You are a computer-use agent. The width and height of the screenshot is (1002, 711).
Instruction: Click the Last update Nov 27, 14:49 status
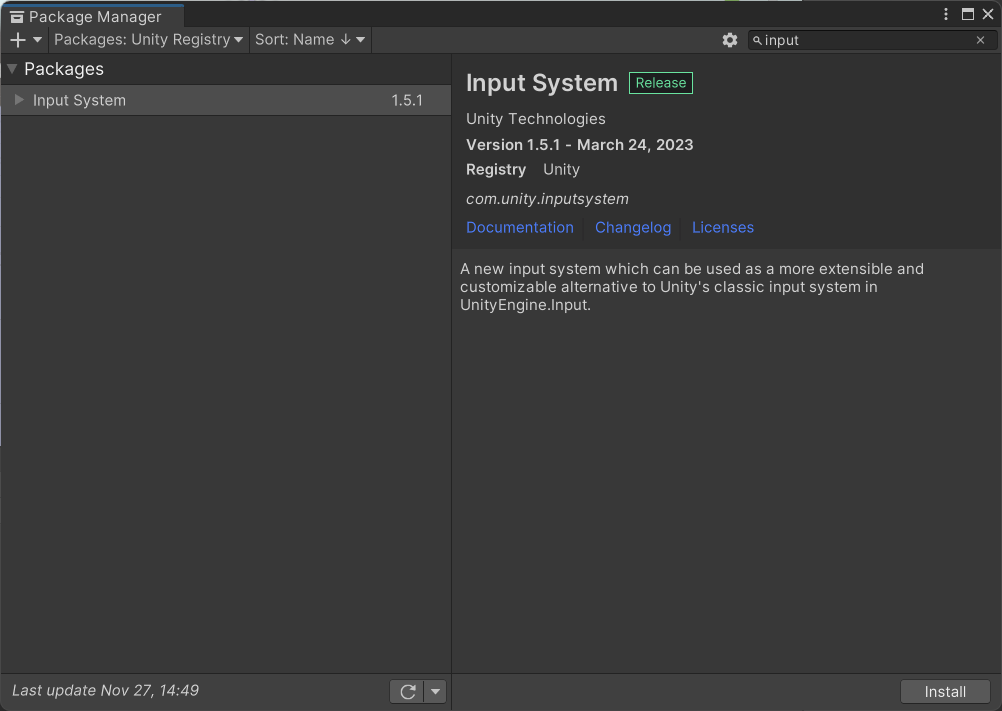click(x=105, y=691)
